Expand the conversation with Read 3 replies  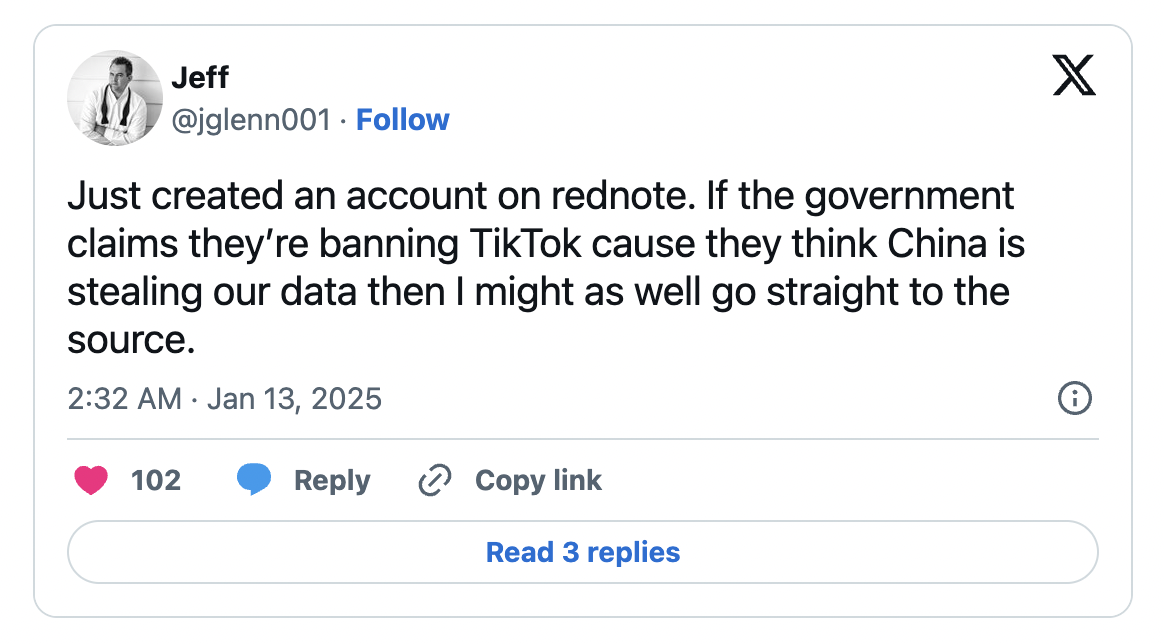click(581, 551)
